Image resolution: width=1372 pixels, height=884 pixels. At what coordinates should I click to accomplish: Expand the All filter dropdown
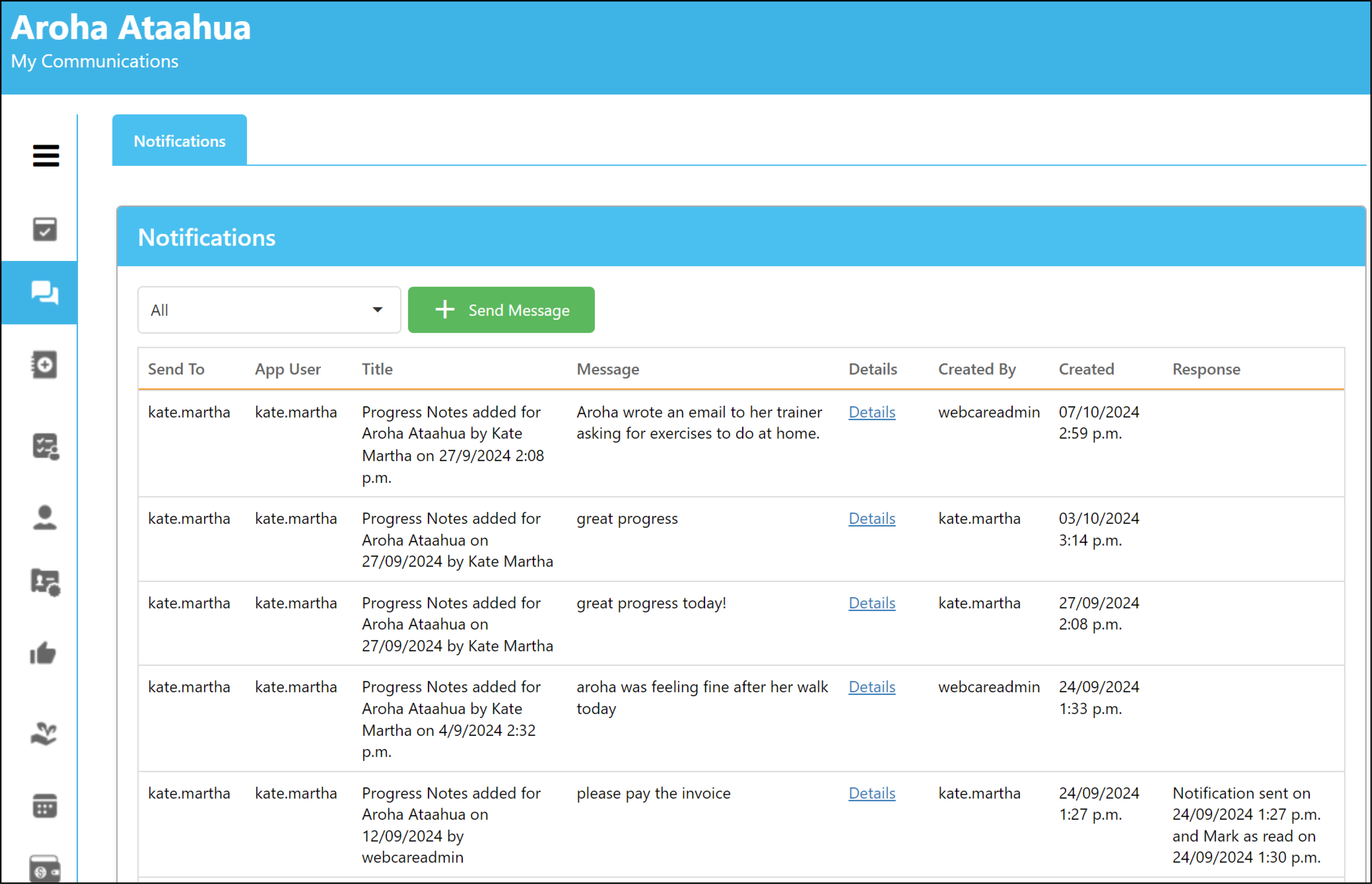point(269,310)
